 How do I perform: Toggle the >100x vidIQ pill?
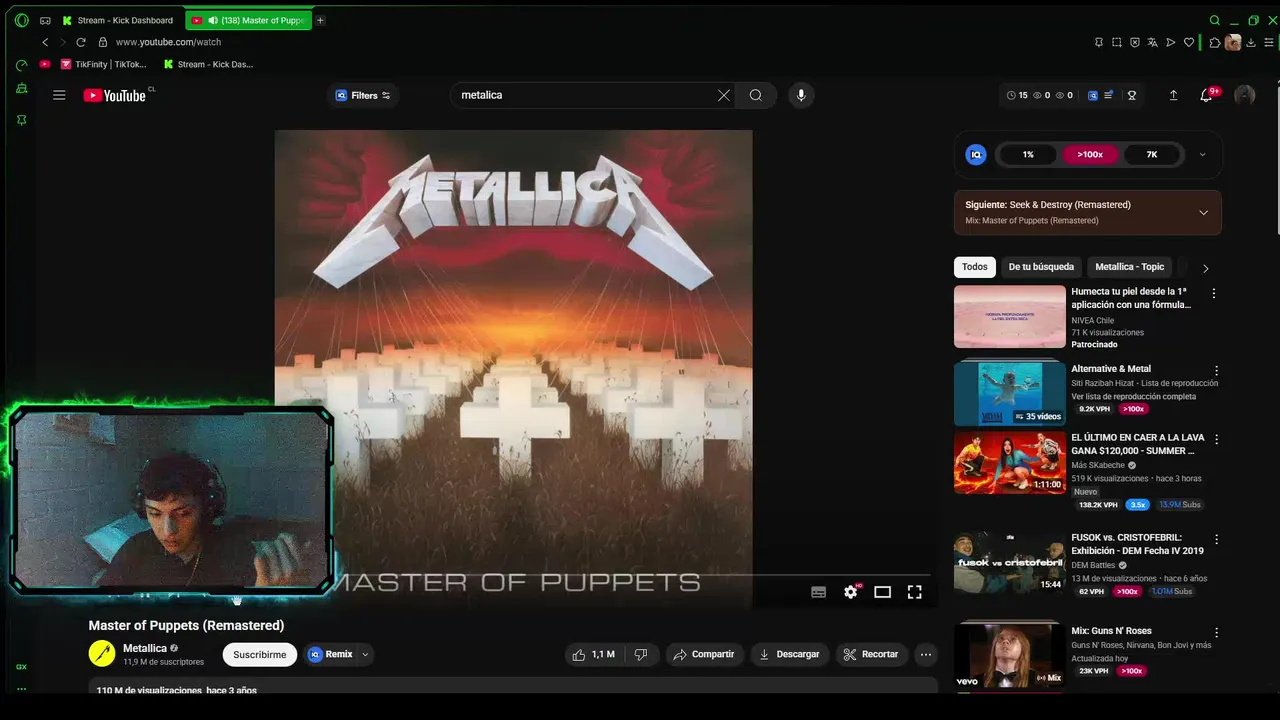pos(1090,154)
